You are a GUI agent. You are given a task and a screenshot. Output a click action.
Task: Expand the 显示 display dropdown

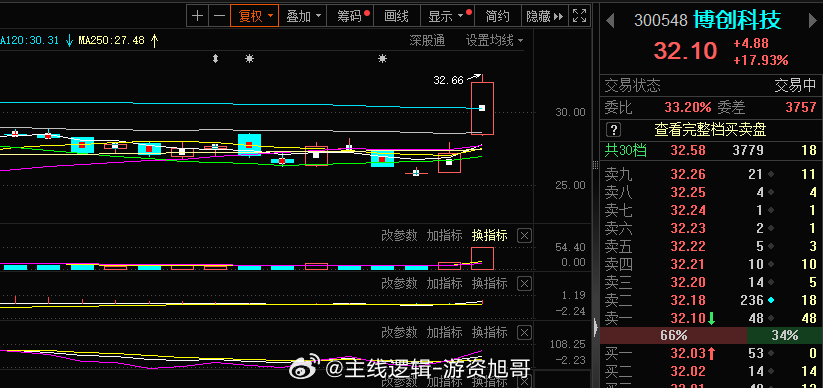click(x=448, y=16)
